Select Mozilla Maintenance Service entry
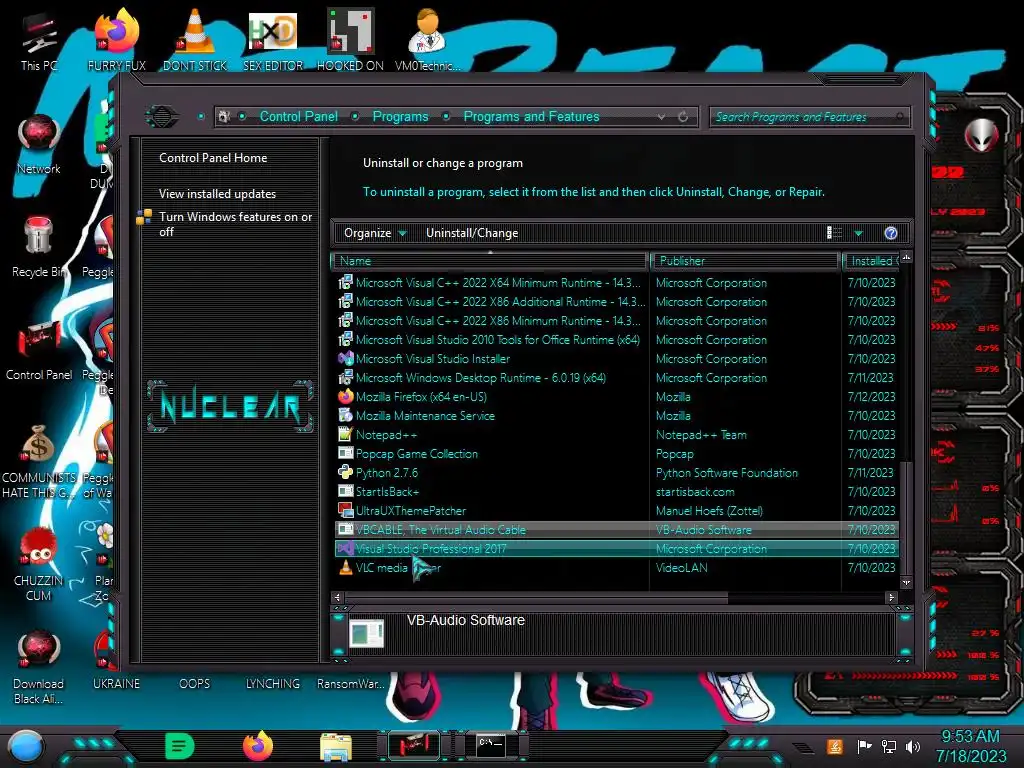The height and width of the screenshot is (768, 1024). point(616,415)
